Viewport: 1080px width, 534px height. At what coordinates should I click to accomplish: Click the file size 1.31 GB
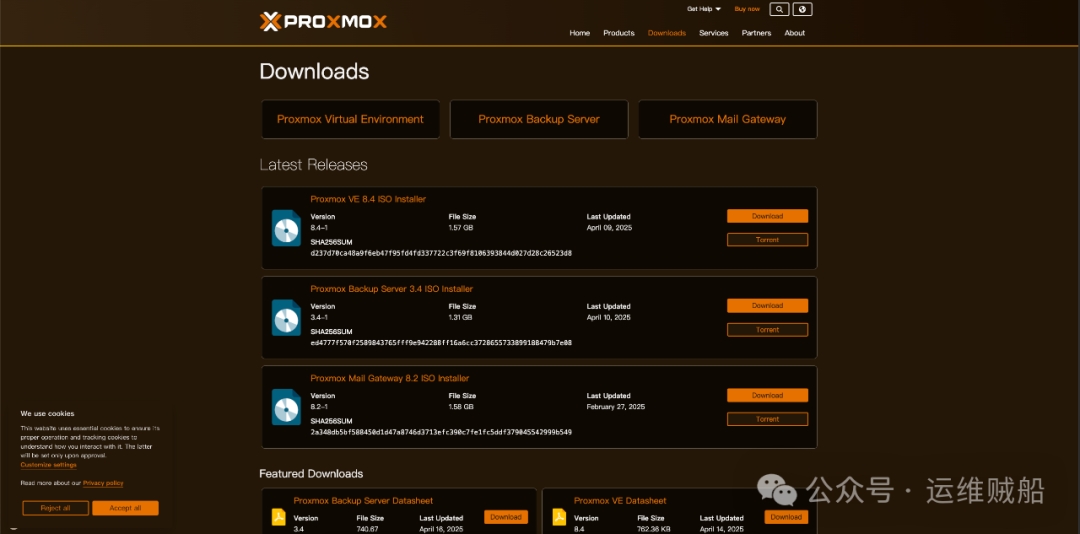[x=461, y=318]
